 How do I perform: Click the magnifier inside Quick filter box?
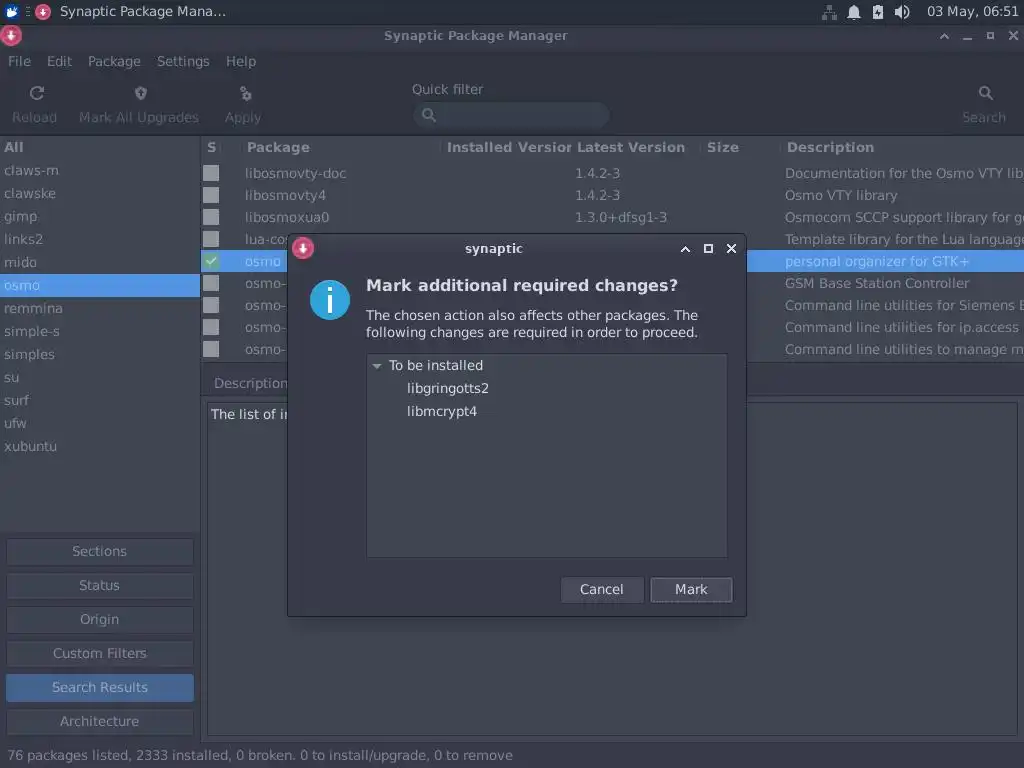(x=429, y=115)
